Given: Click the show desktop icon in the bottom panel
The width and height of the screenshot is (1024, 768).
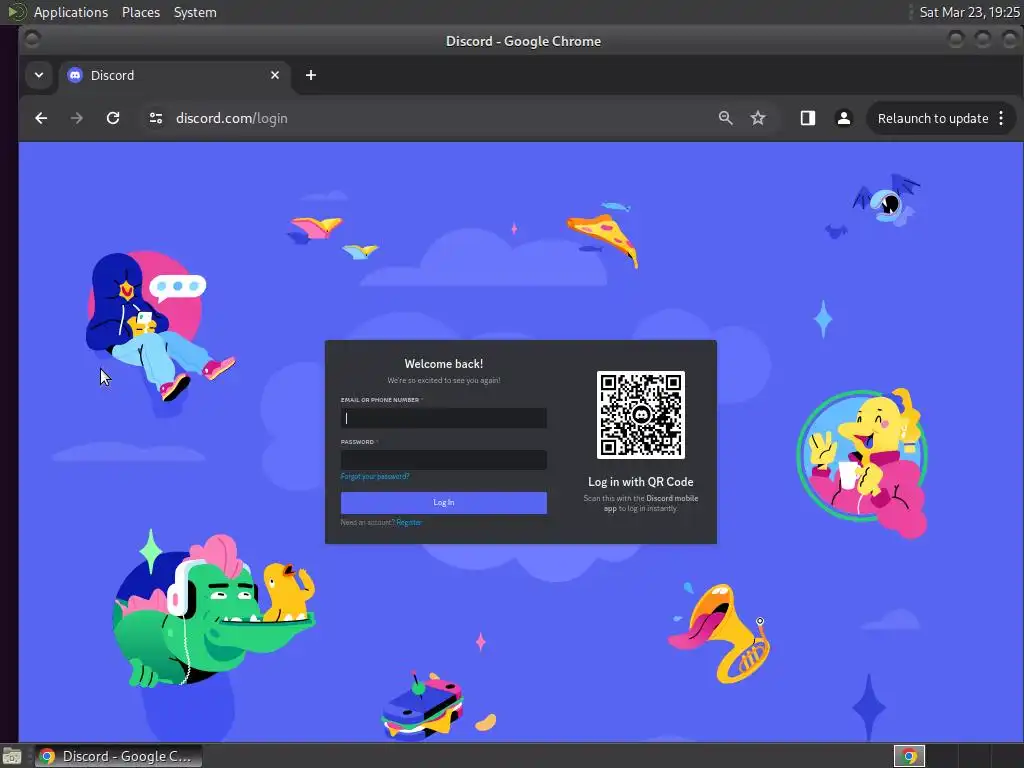Looking at the screenshot, I should click(x=12, y=756).
